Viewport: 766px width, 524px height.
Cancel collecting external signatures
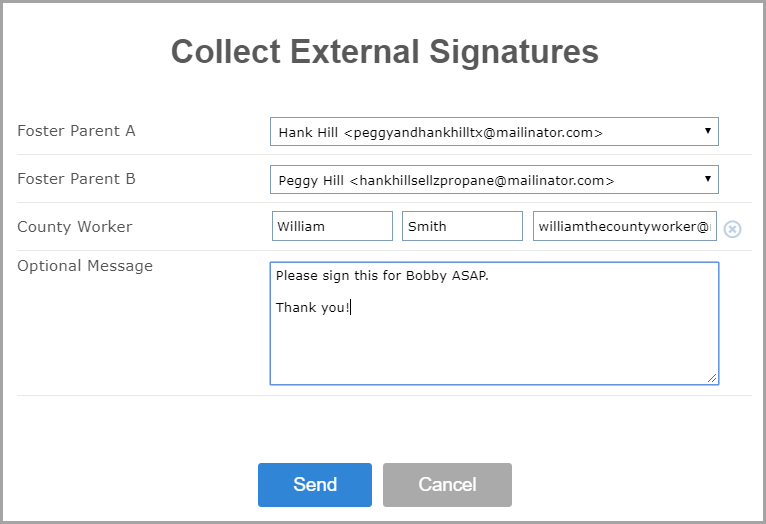(447, 484)
